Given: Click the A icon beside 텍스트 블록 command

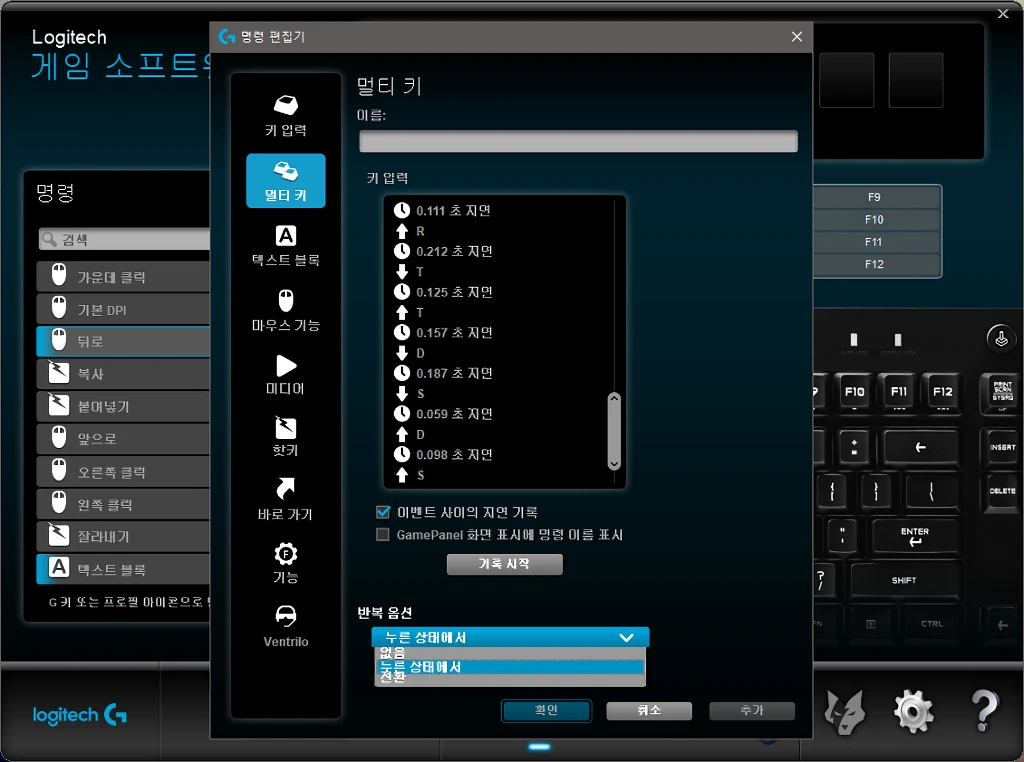Looking at the screenshot, I should (x=59, y=567).
